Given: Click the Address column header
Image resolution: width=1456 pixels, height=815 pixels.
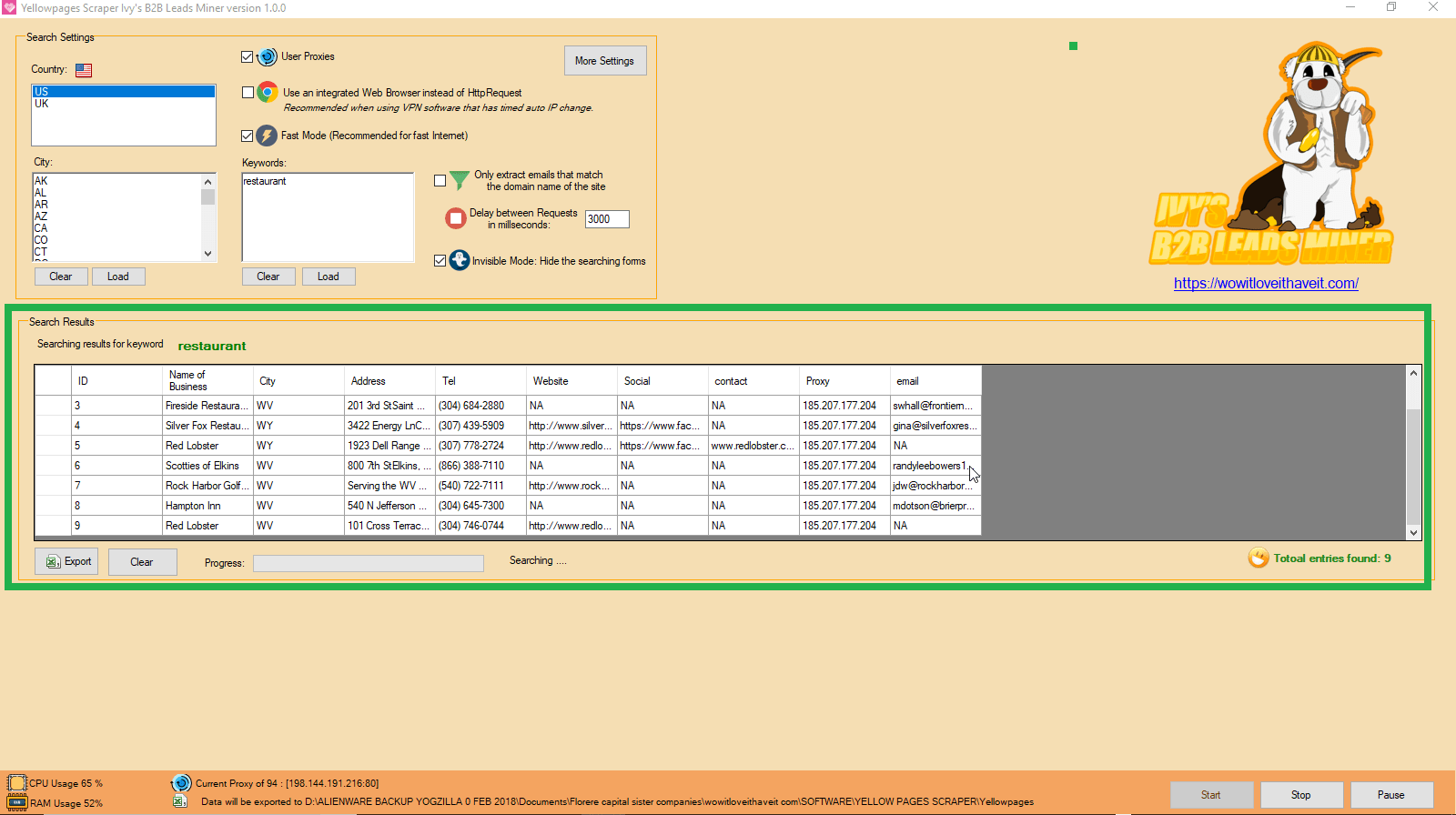Looking at the screenshot, I should click(x=390, y=381).
